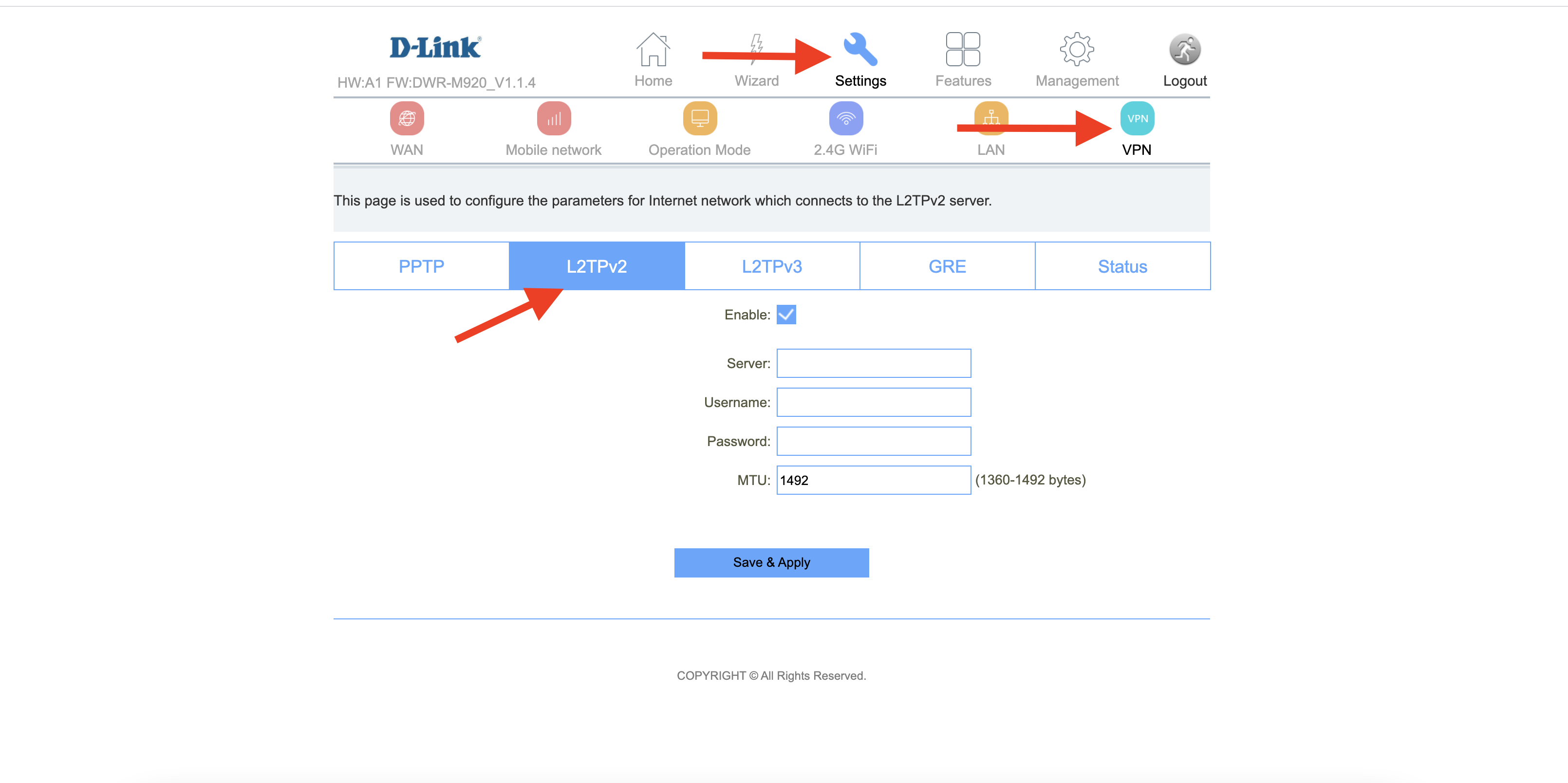Click the D-Link logo

pyautogui.click(x=435, y=48)
